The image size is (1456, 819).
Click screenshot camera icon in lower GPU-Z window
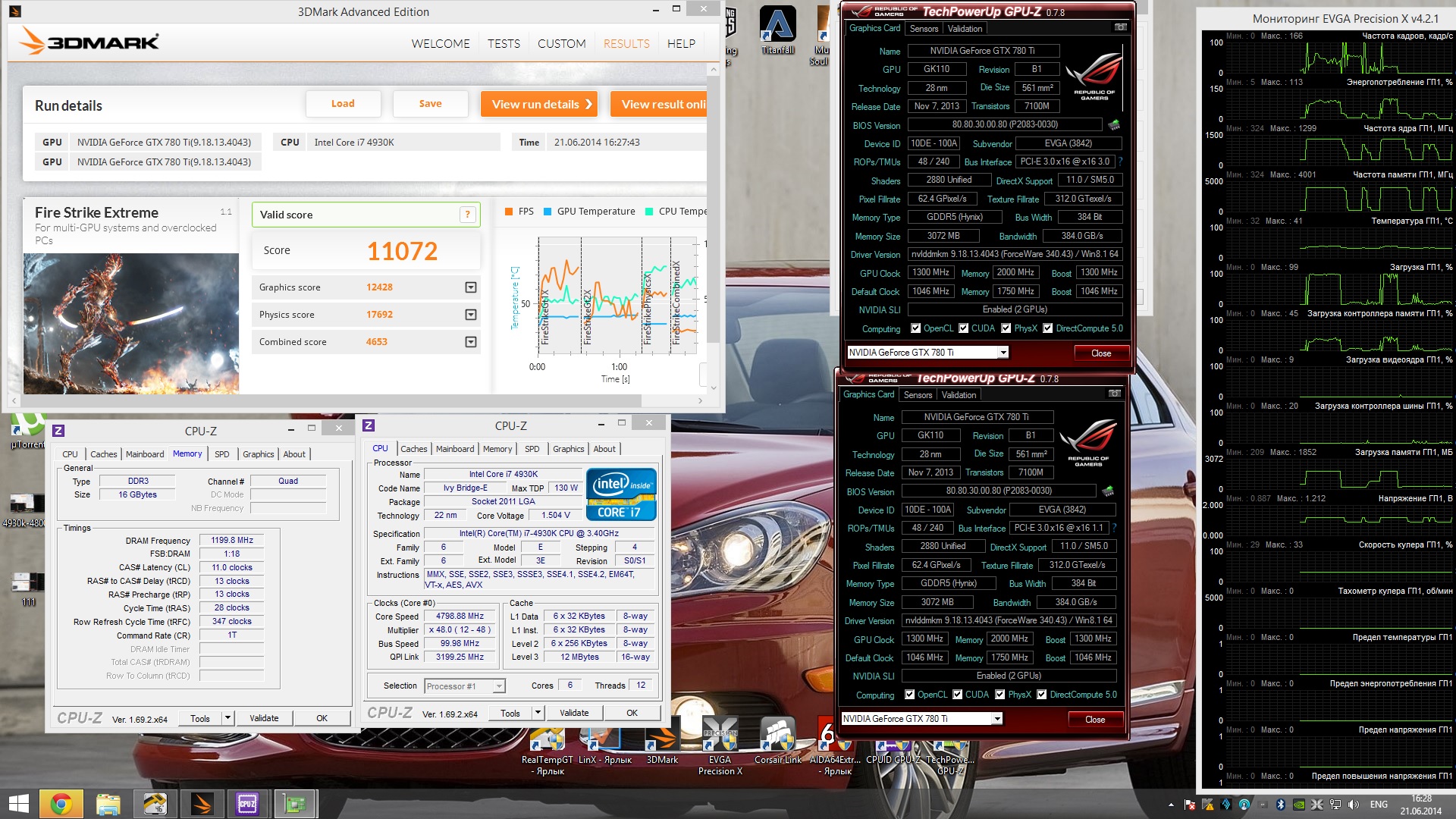pyautogui.click(x=1114, y=394)
